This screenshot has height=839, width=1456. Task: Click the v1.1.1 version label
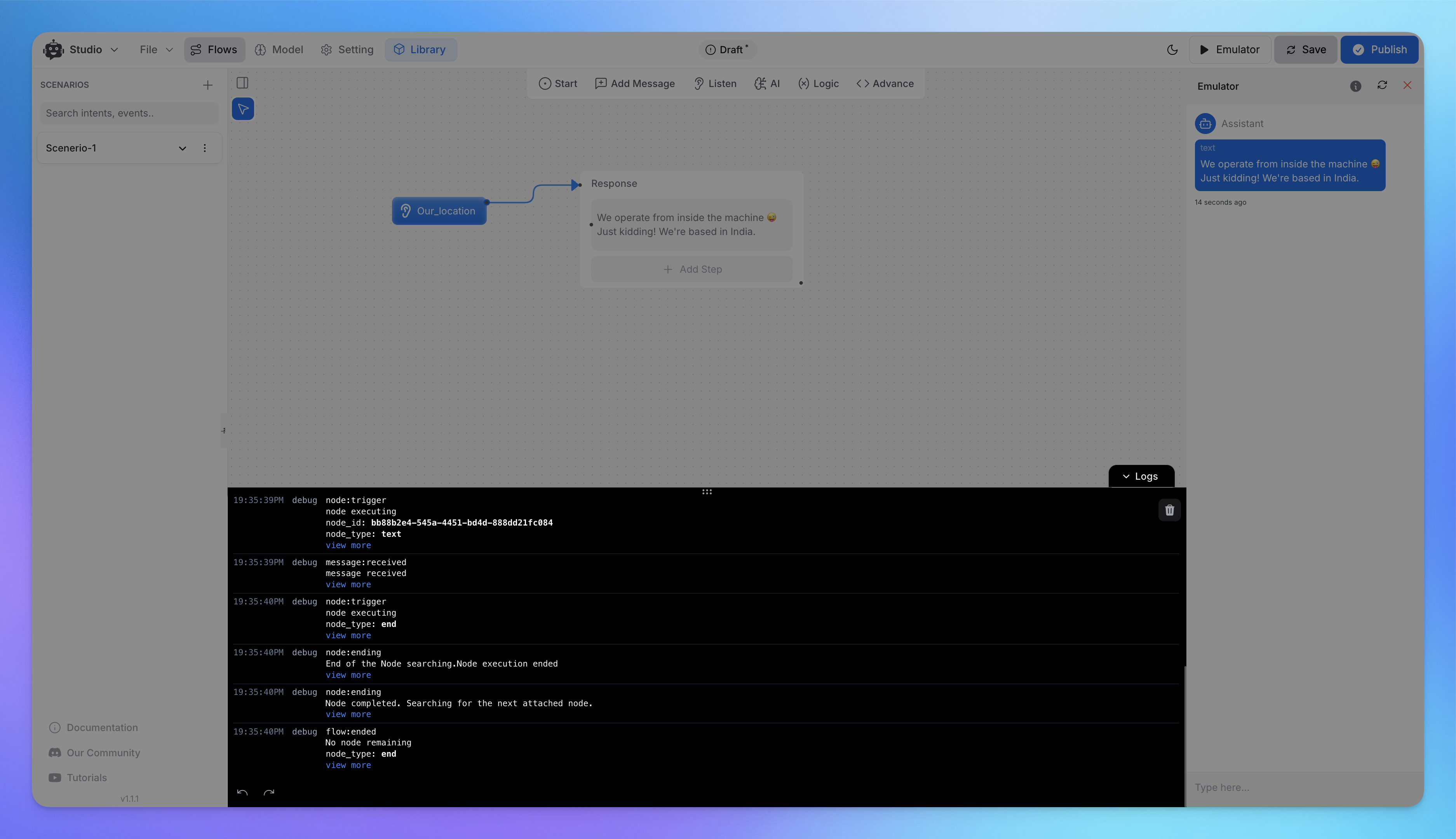pyautogui.click(x=130, y=799)
